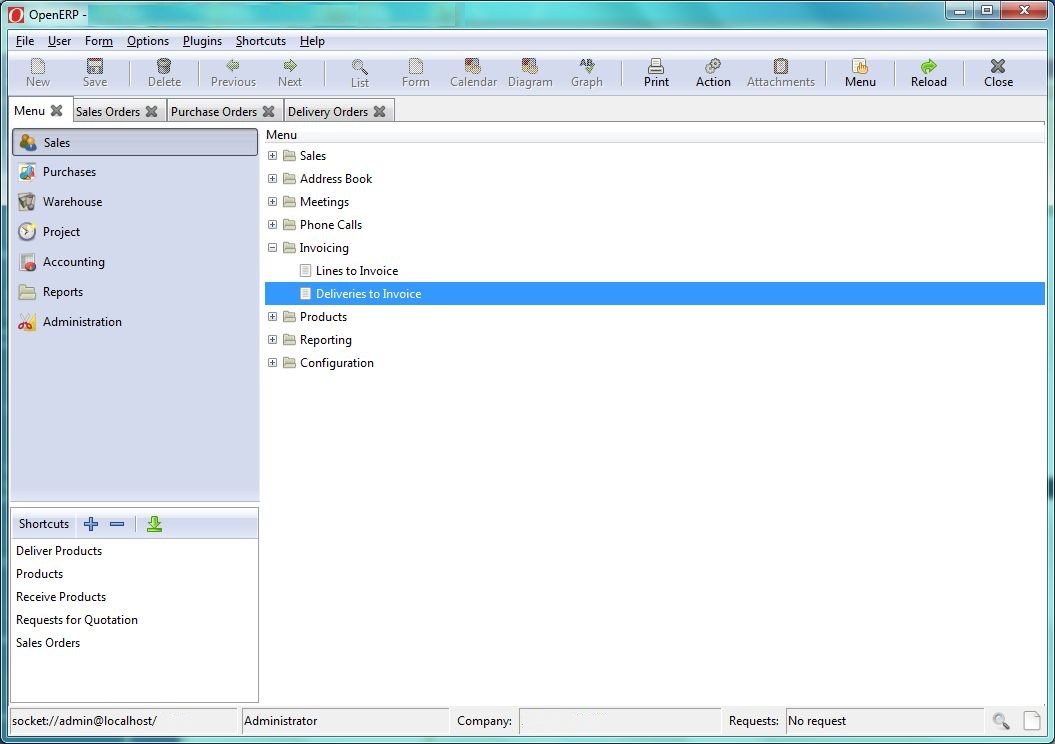
Task: Open the Plugins menu
Action: (x=203, y=41)
